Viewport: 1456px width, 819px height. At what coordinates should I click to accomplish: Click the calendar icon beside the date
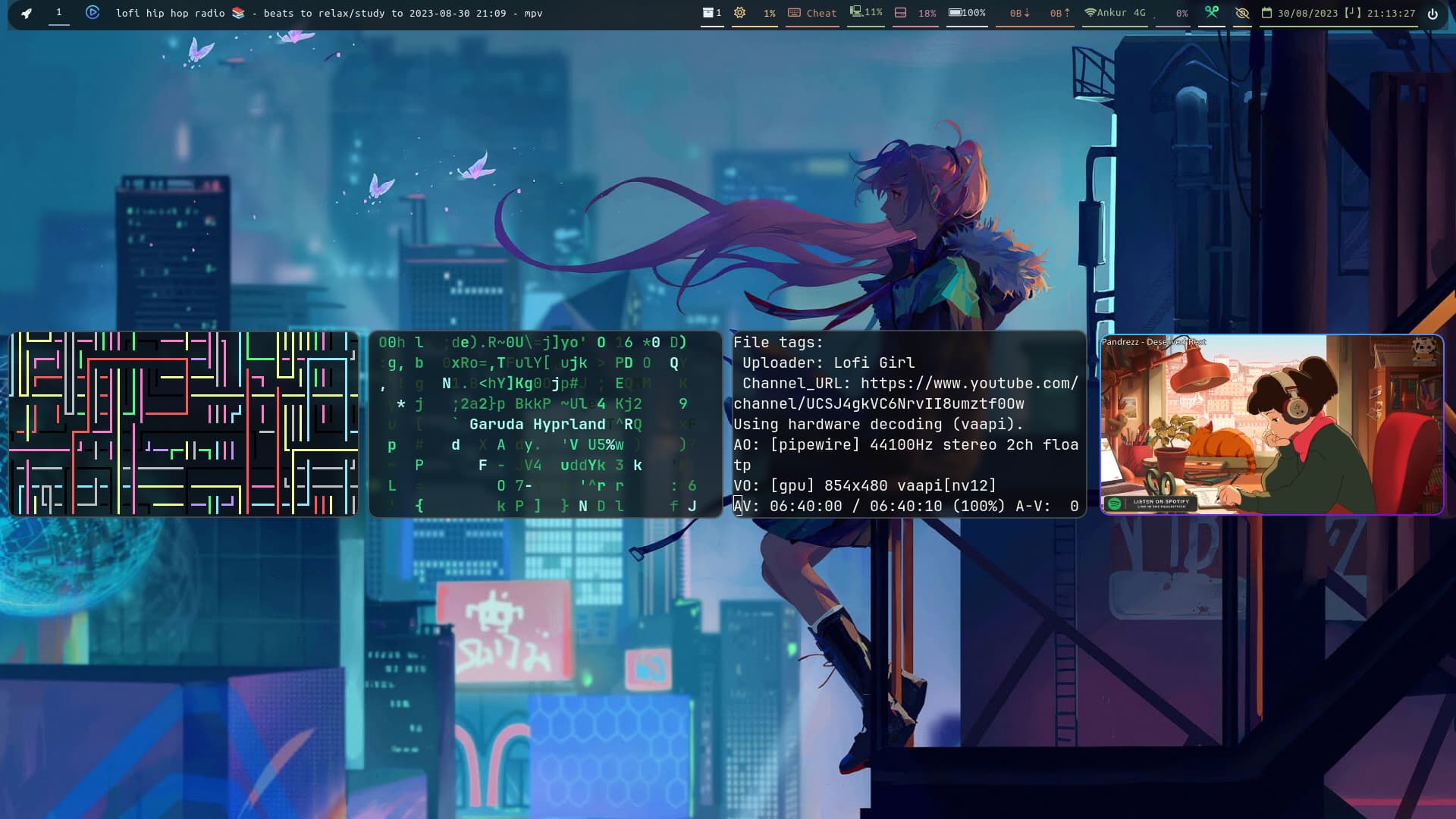coord(1266,13)
